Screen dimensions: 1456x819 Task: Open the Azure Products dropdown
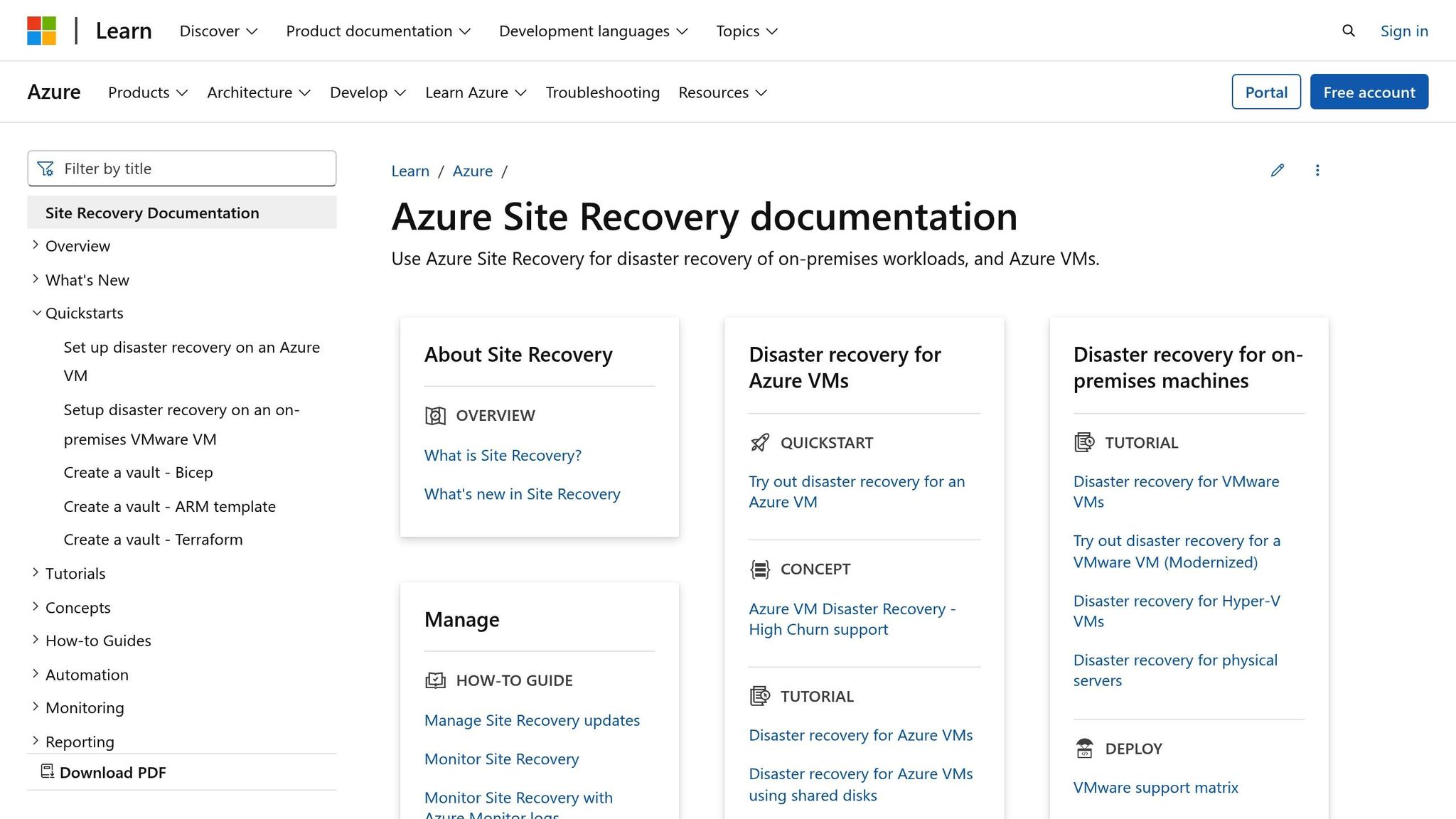(x=148, y=92)
